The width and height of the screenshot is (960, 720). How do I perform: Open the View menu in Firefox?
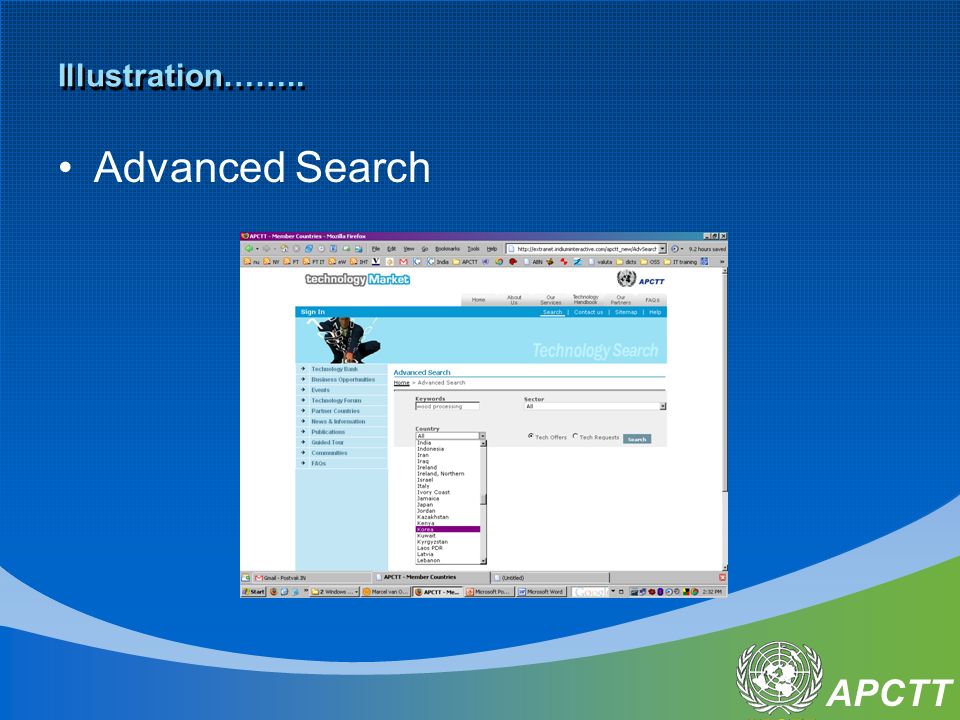point(408,249)
